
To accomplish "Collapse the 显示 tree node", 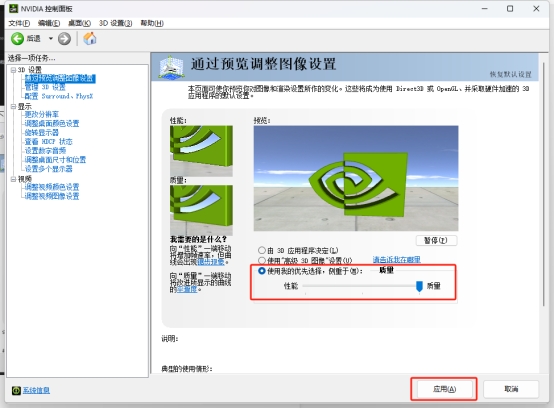I will 13,106.
